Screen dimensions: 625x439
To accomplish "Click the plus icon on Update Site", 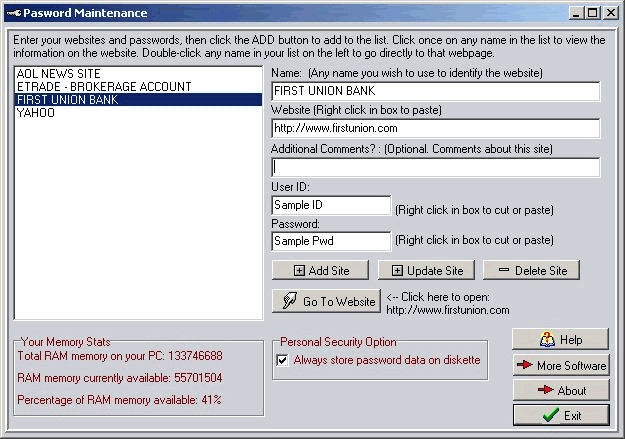I will 397,271.
